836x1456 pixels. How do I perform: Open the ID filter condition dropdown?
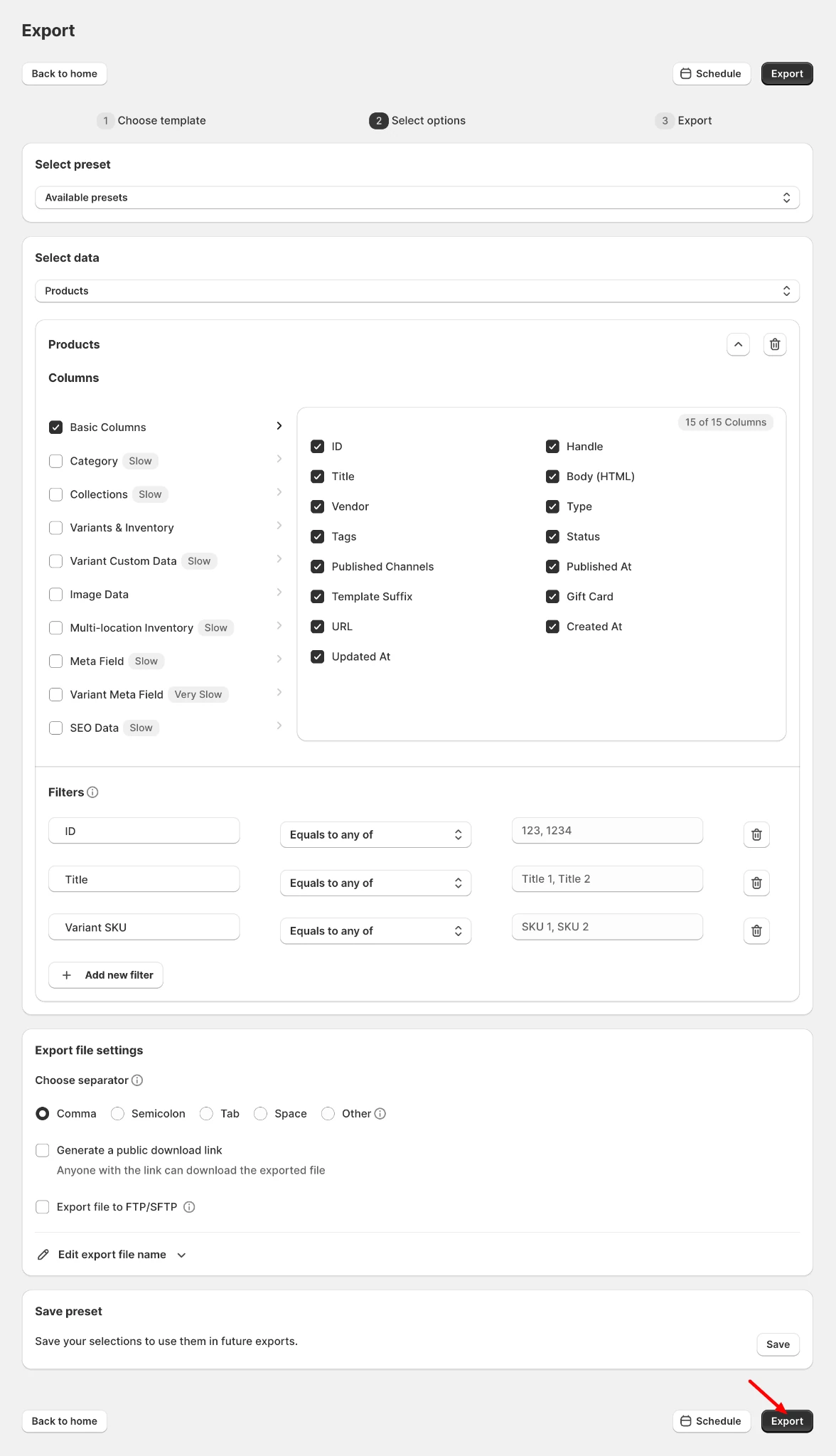(x=375, y=834)
